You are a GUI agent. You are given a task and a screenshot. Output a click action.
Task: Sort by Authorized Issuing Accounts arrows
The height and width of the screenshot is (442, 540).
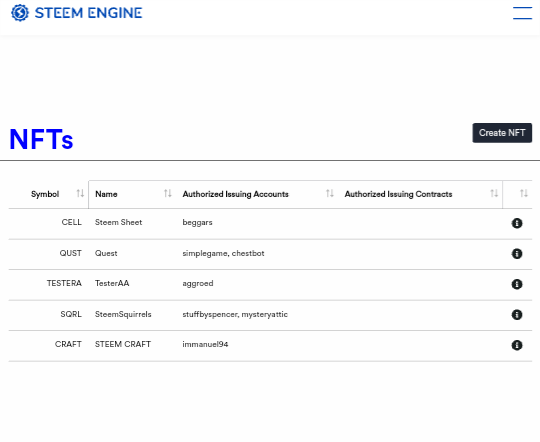click(x=330, y=193)
